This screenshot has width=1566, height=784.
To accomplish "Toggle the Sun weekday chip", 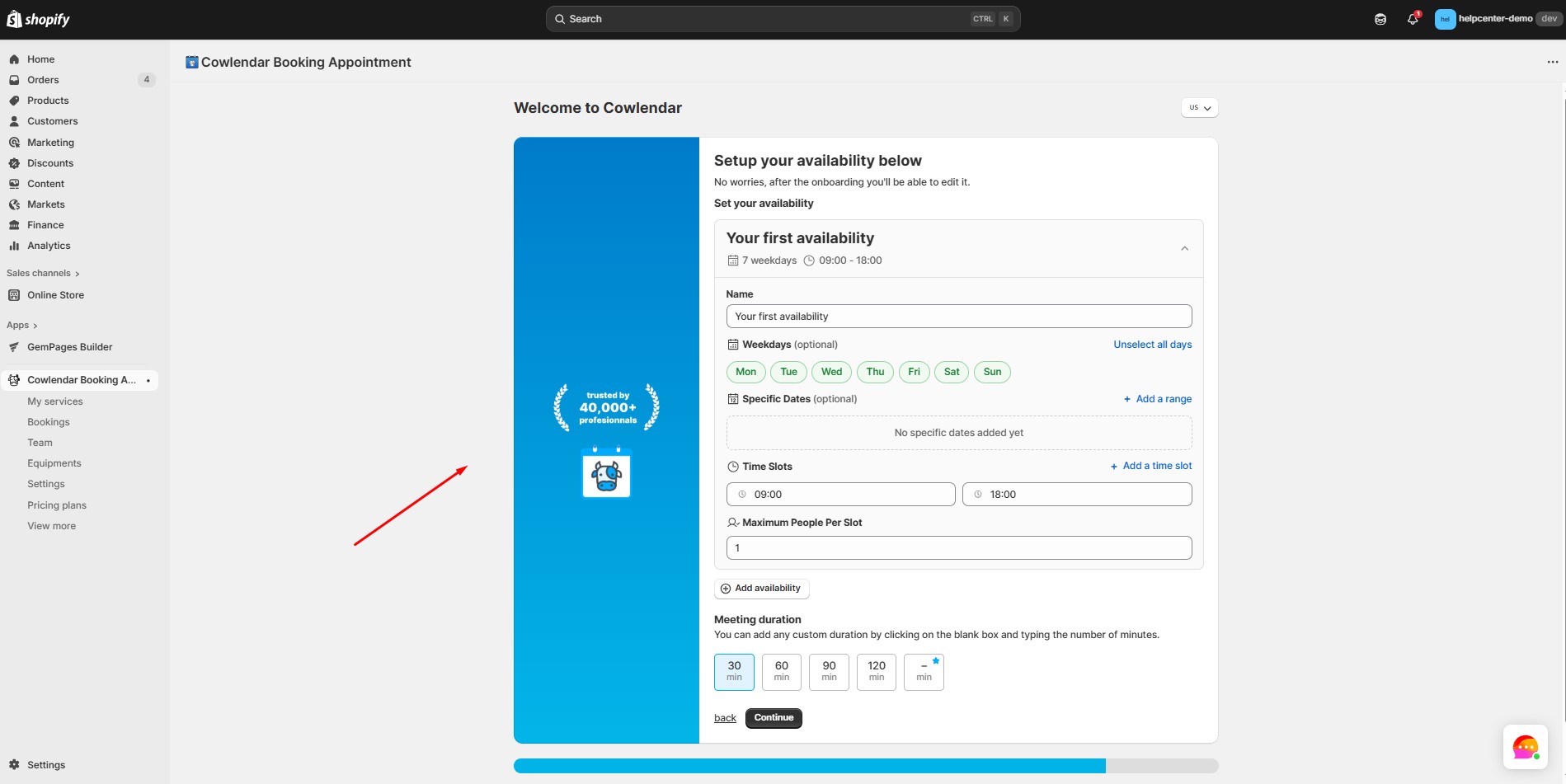I will [x=992, y=372].
